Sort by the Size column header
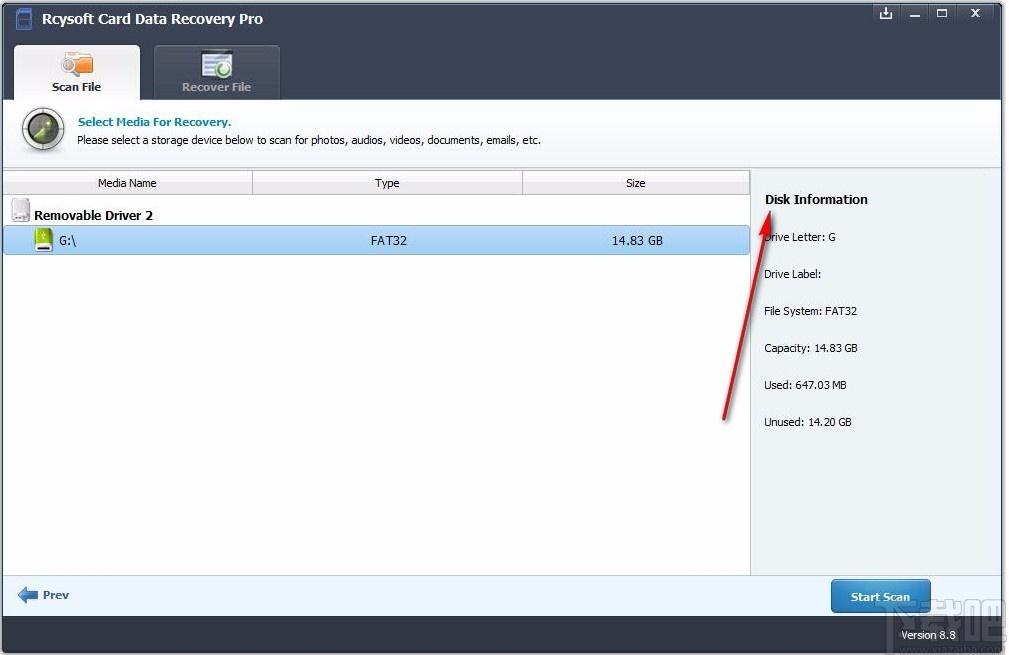 636,183
